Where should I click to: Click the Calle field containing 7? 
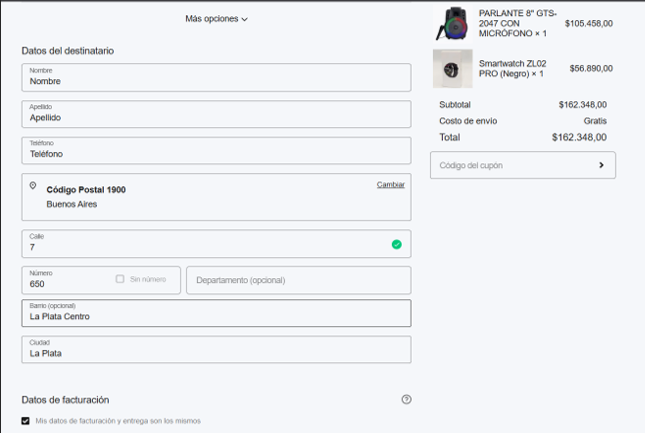pyautogui.click(x=200, y=244)
